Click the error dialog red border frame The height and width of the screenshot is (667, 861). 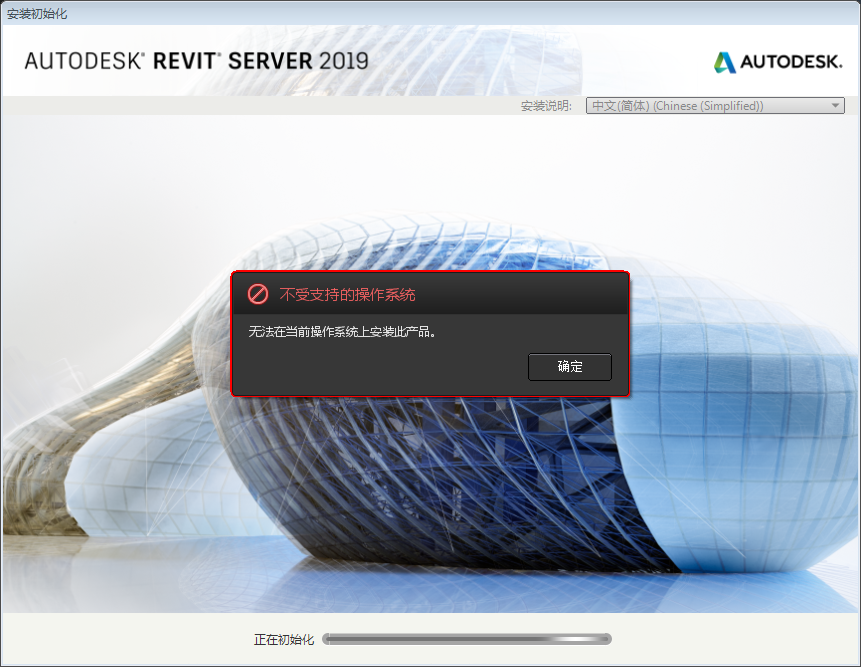pyautogui.click(x=430, y=271)
